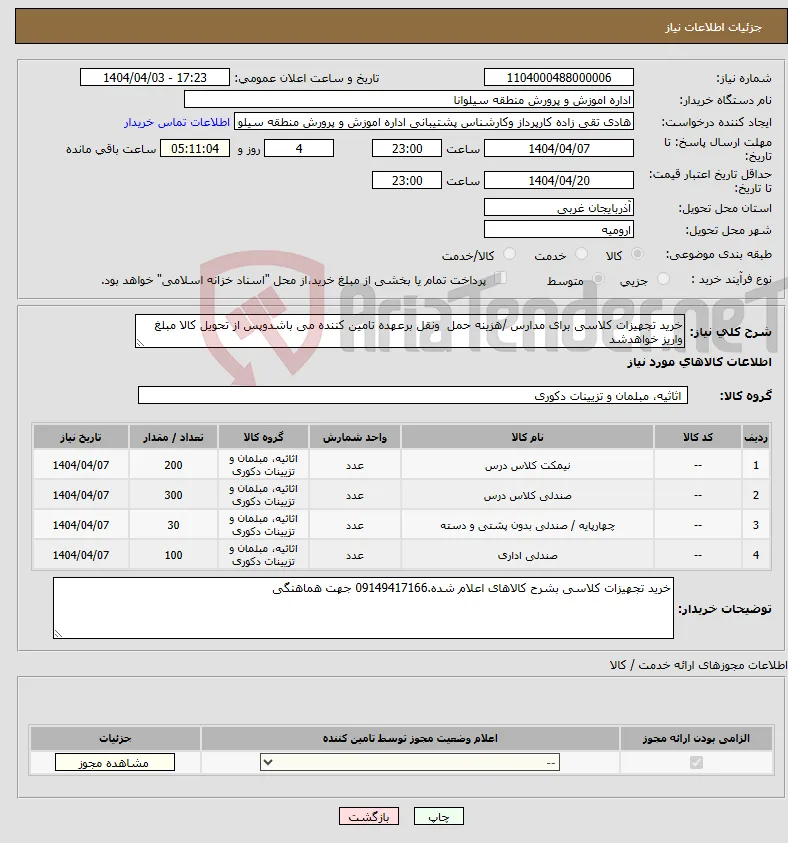Select the کالا/خدمت radio button
Screen dimensions: 788x843
(x=510, y=254)
